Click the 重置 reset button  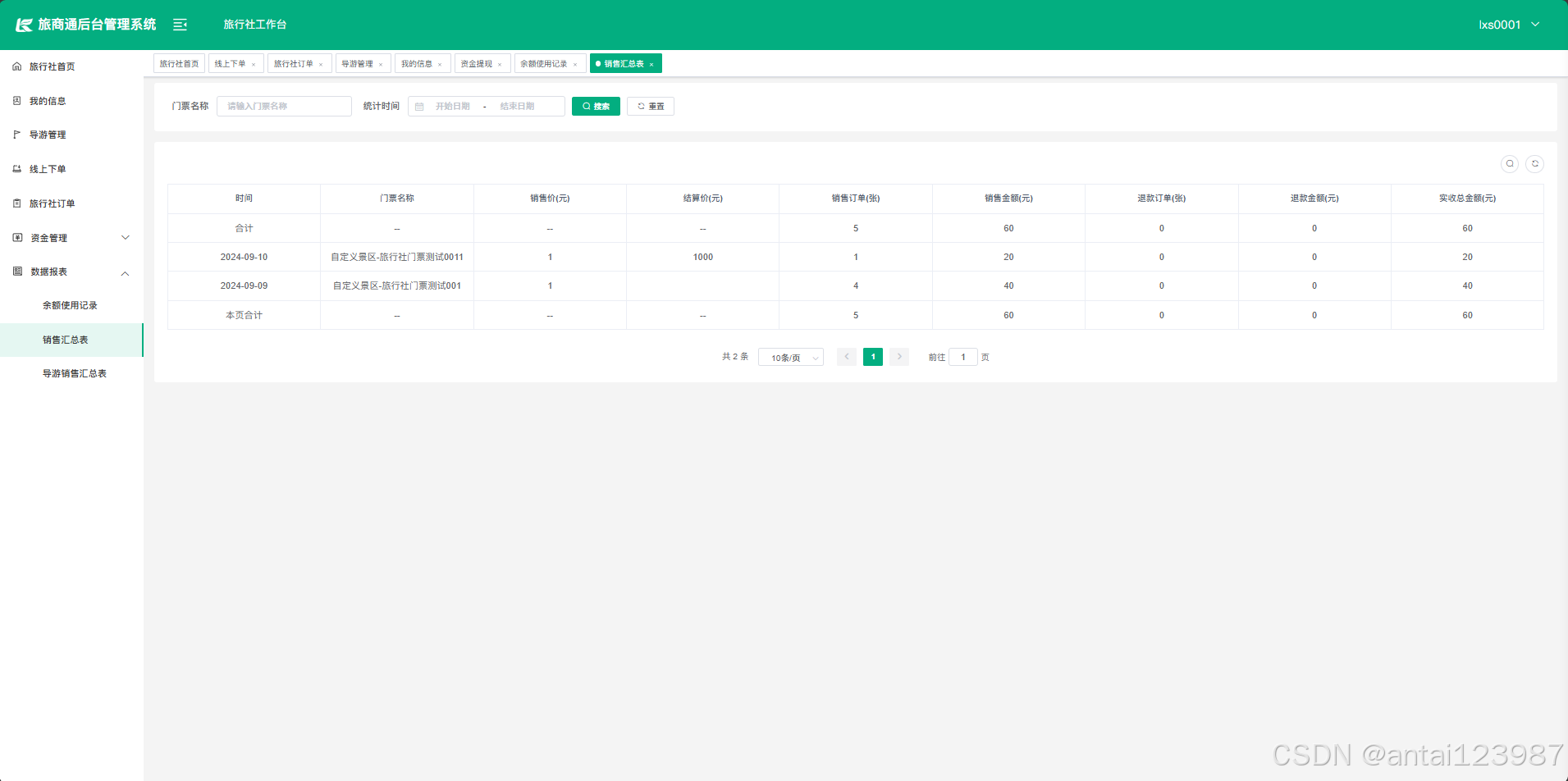point(651,107)
